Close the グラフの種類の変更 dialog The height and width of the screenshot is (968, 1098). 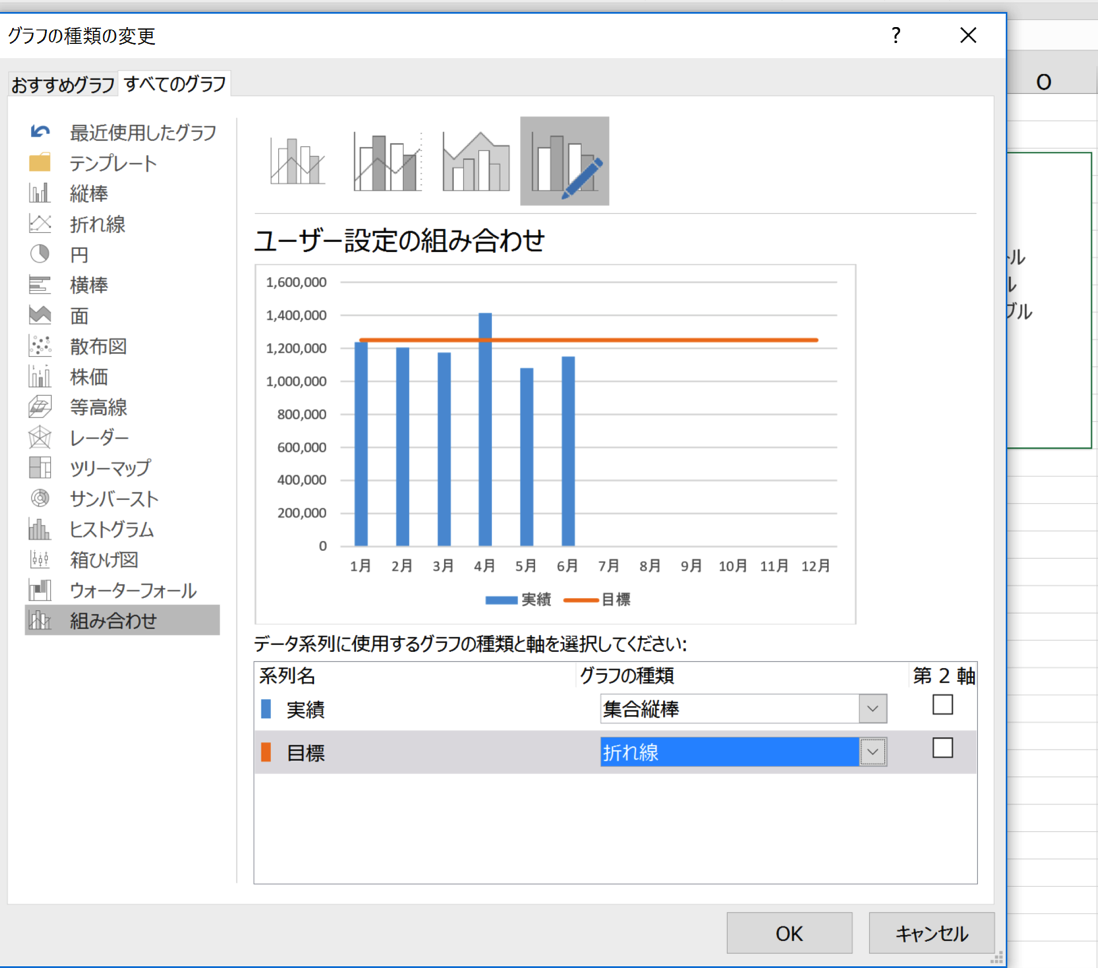968,35
